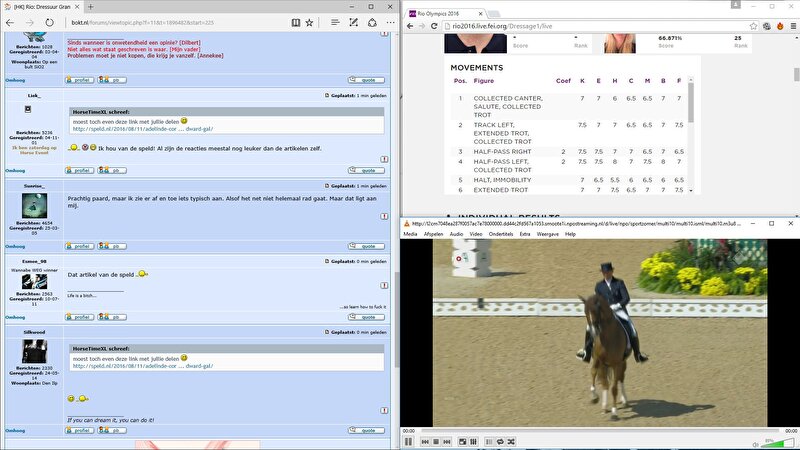Add page to Edge favorites star

[309, 22]
